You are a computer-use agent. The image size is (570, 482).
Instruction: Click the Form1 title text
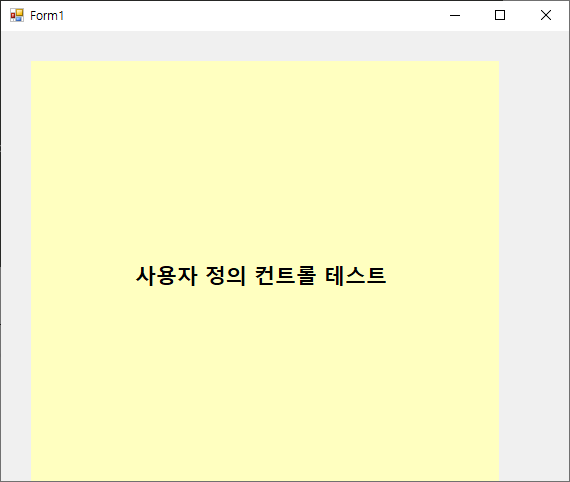(47, 16)
